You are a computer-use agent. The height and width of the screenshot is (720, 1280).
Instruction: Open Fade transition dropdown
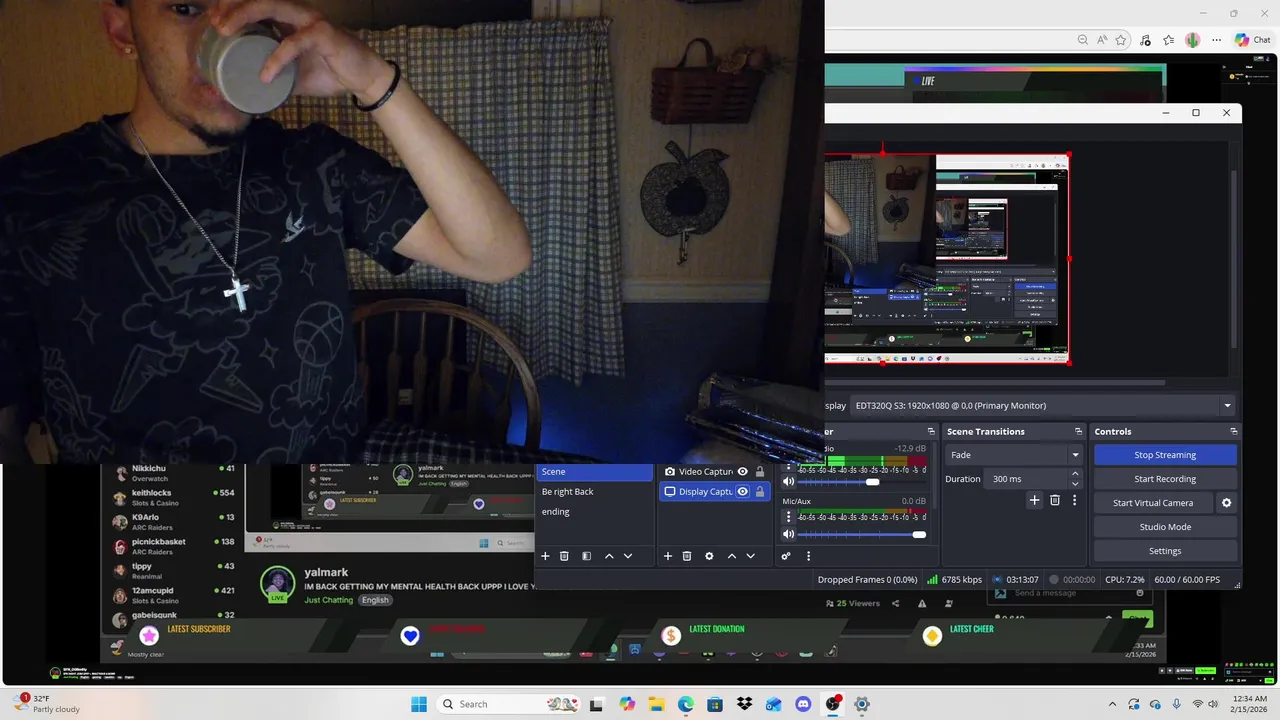click(x=1014, y=455)
